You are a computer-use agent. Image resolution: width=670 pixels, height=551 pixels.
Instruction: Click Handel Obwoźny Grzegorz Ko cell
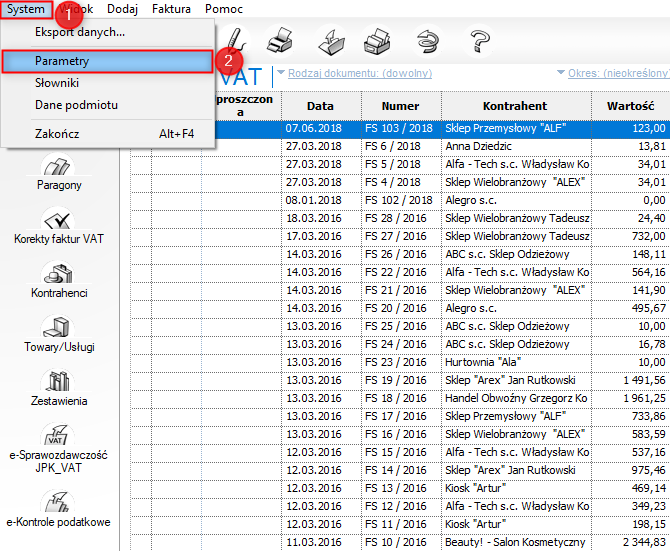coord(516,398)
